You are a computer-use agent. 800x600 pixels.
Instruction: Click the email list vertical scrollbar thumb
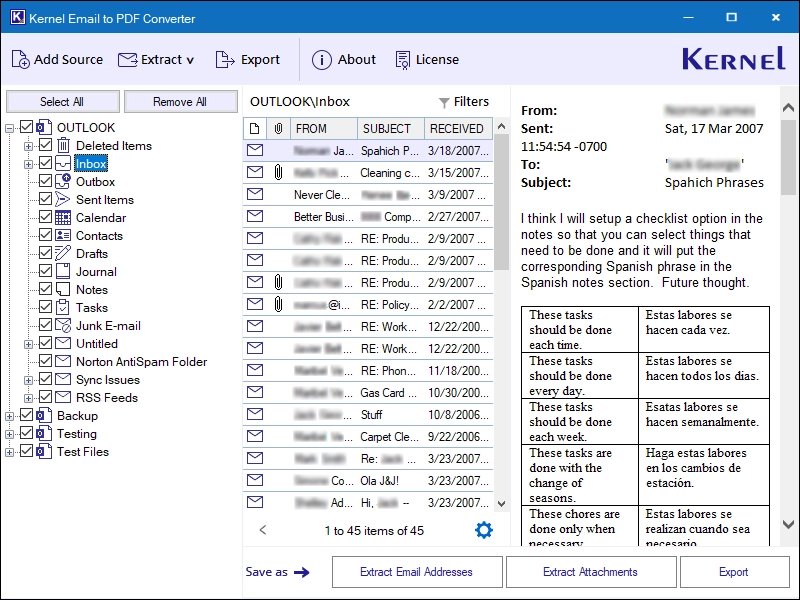click(x=502, y=202)
